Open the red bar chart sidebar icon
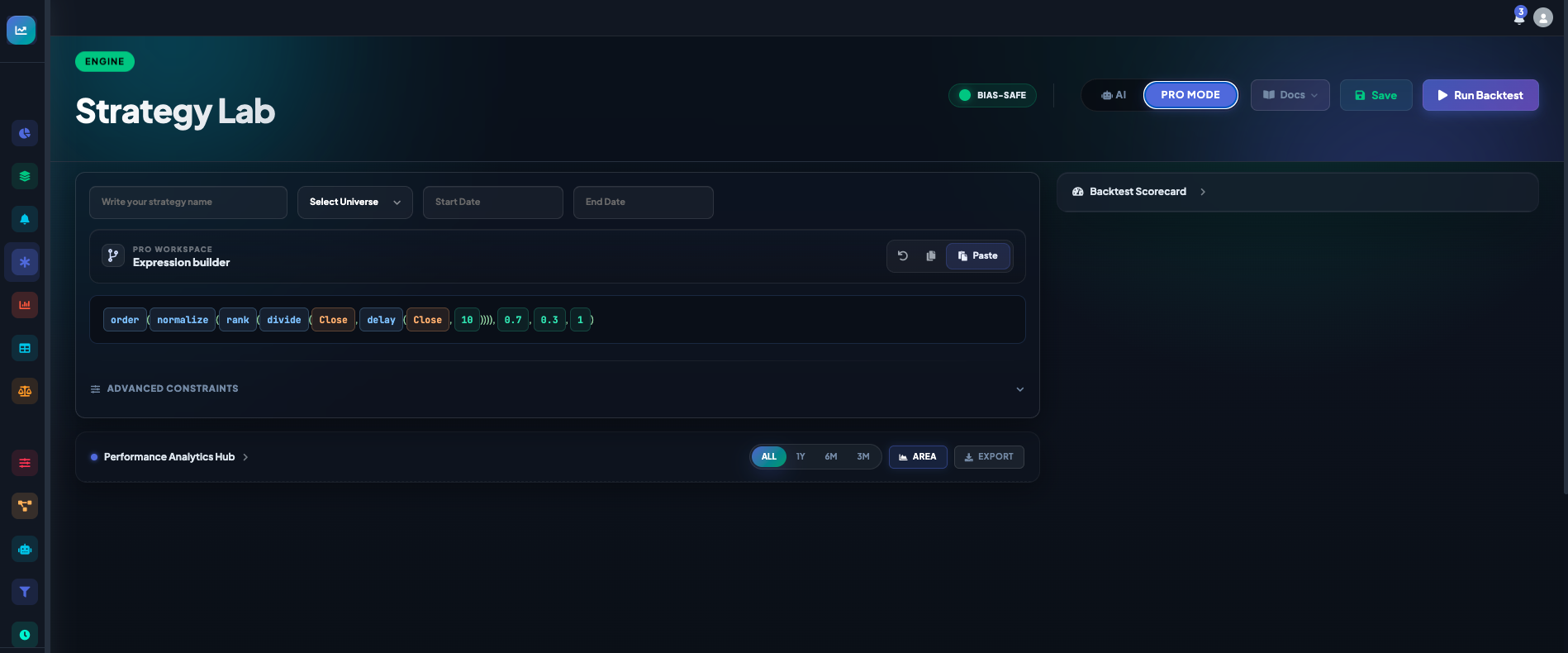Viewport: 1568px width, 653px height. (x=25, y=305)
